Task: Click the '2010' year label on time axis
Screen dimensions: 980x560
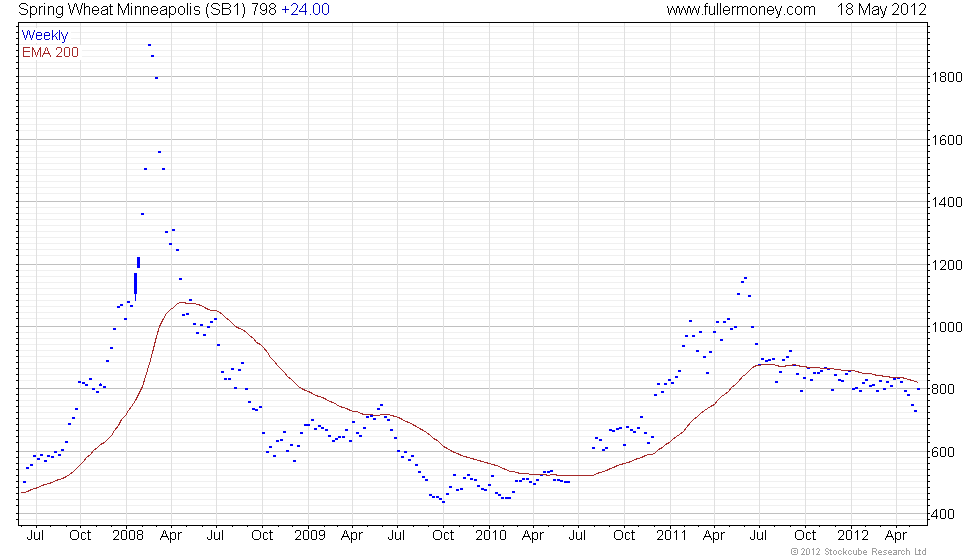Action: (491, 536)
